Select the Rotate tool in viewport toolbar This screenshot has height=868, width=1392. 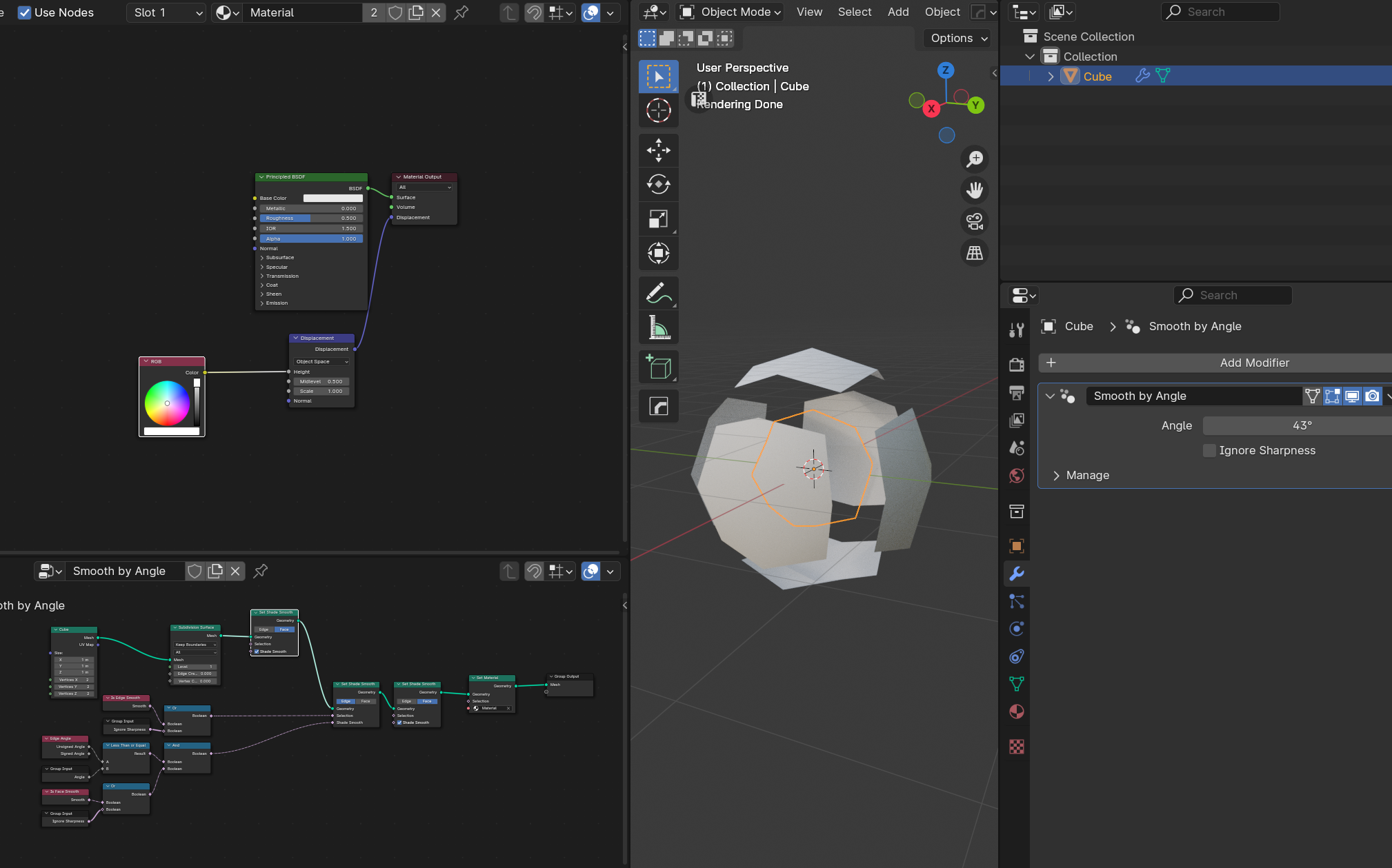(659, 184)
